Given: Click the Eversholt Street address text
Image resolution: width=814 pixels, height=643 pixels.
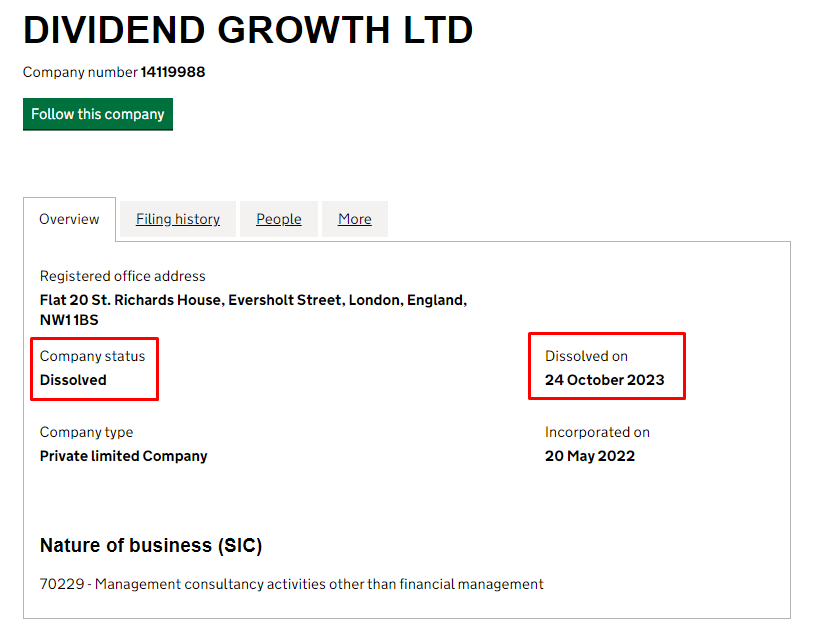Looking at the screenshot, I should [253, 300].
